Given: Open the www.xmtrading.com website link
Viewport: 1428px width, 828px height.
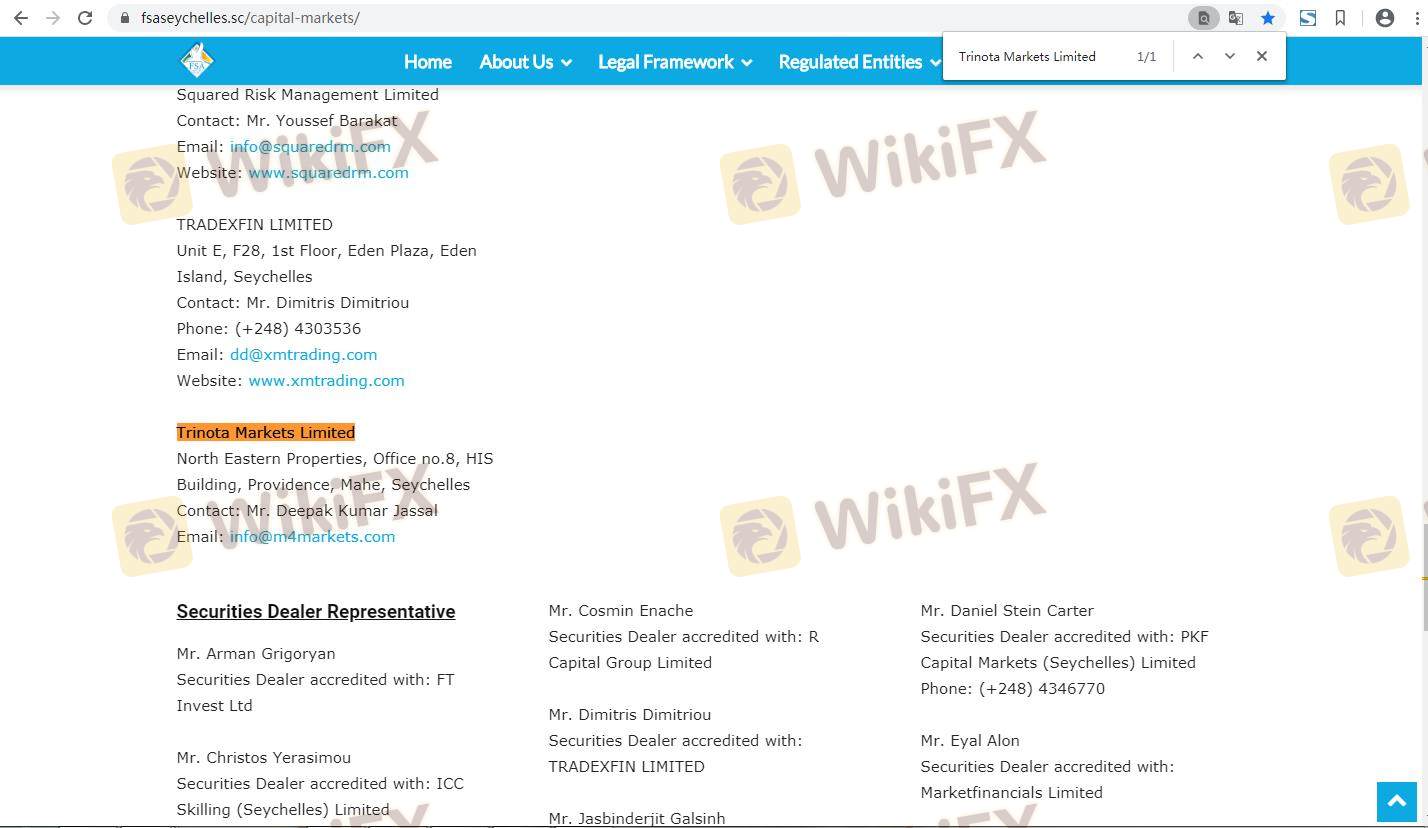Looking at the screenshot, I should pyautogui.click(x=326, y=380).
